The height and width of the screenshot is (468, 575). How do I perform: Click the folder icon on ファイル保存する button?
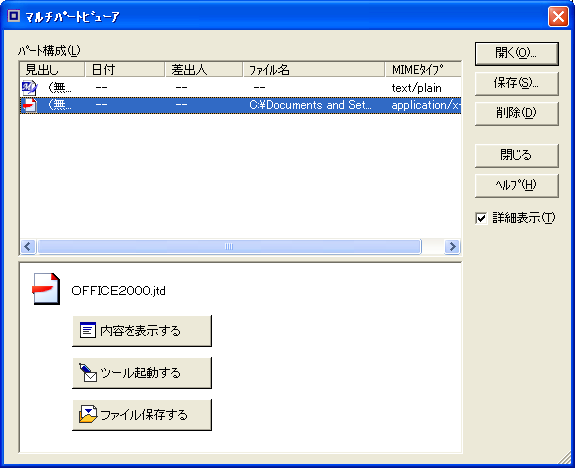pos(88,414)
